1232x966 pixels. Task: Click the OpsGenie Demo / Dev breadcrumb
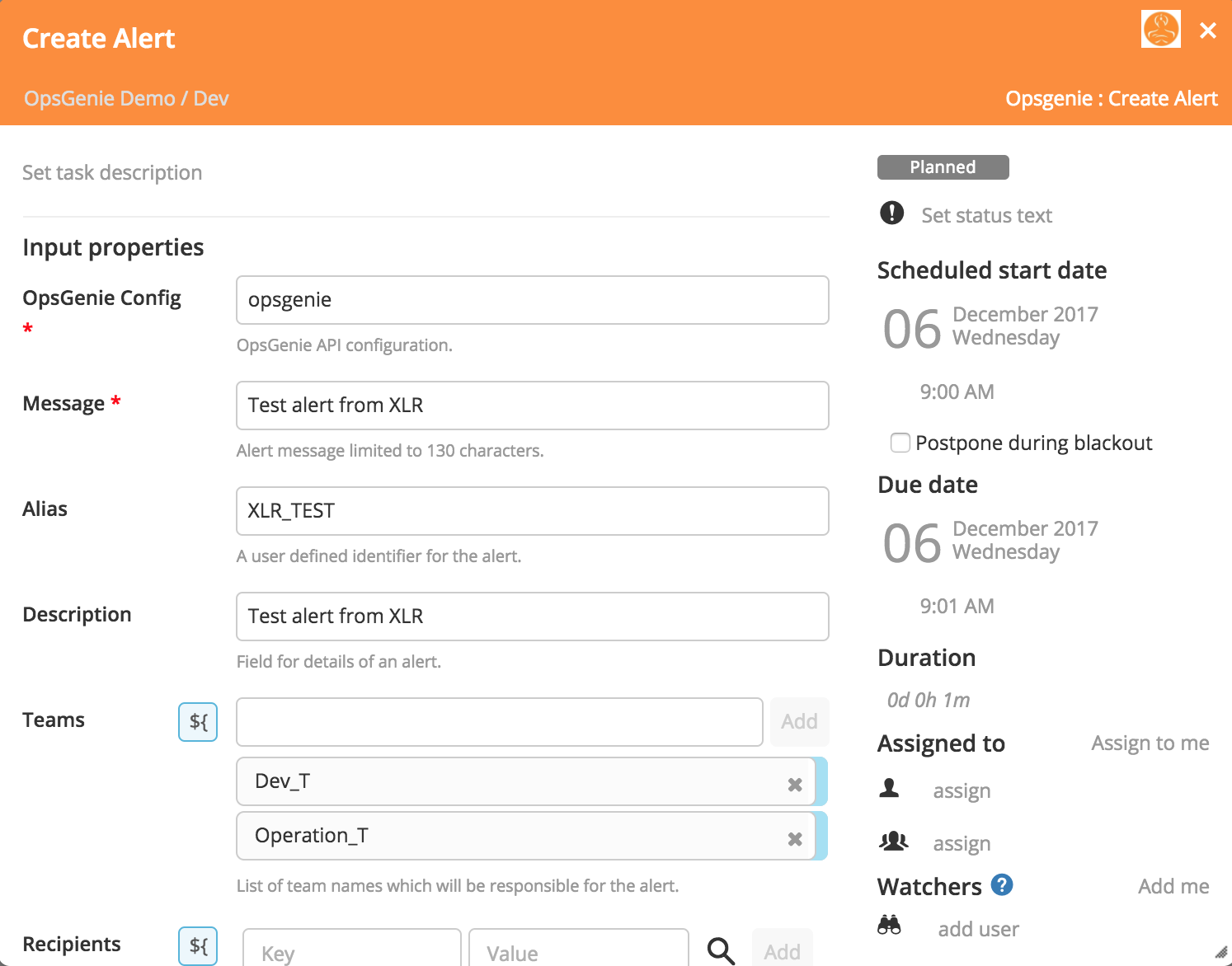point(126,98)
